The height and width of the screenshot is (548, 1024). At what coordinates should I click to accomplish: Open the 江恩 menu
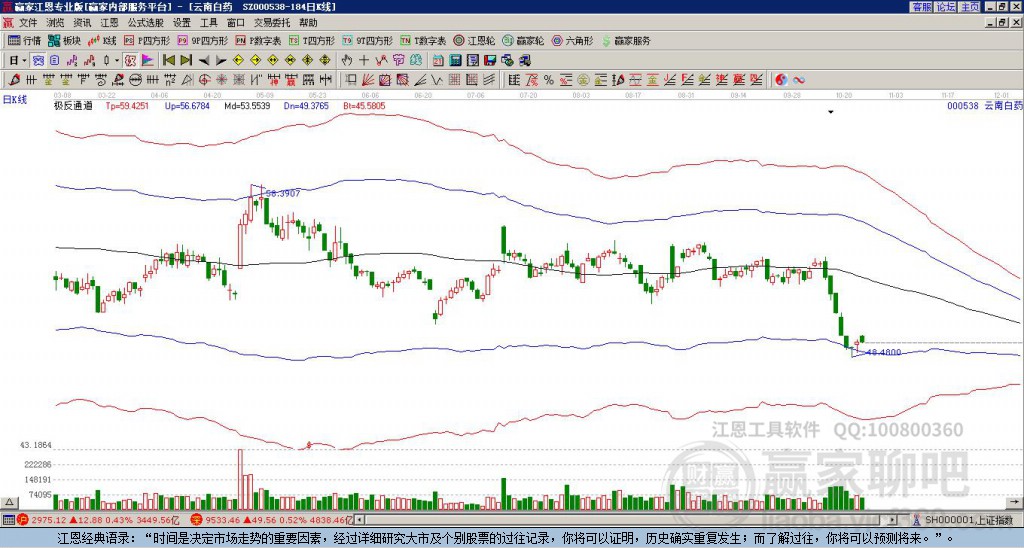pyautogui.click(x=110, y=23)
